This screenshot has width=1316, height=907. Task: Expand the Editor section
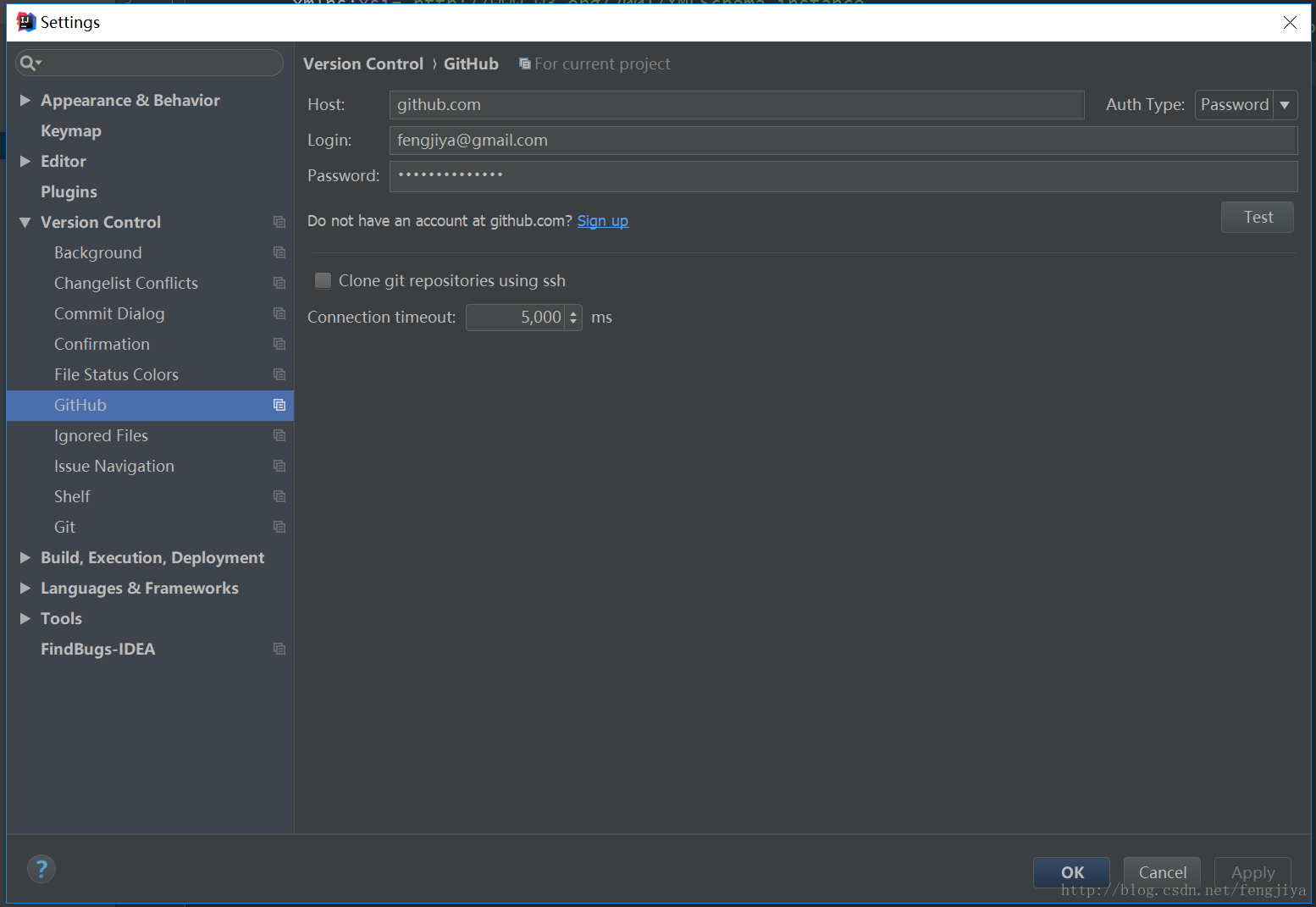[25, 161]
